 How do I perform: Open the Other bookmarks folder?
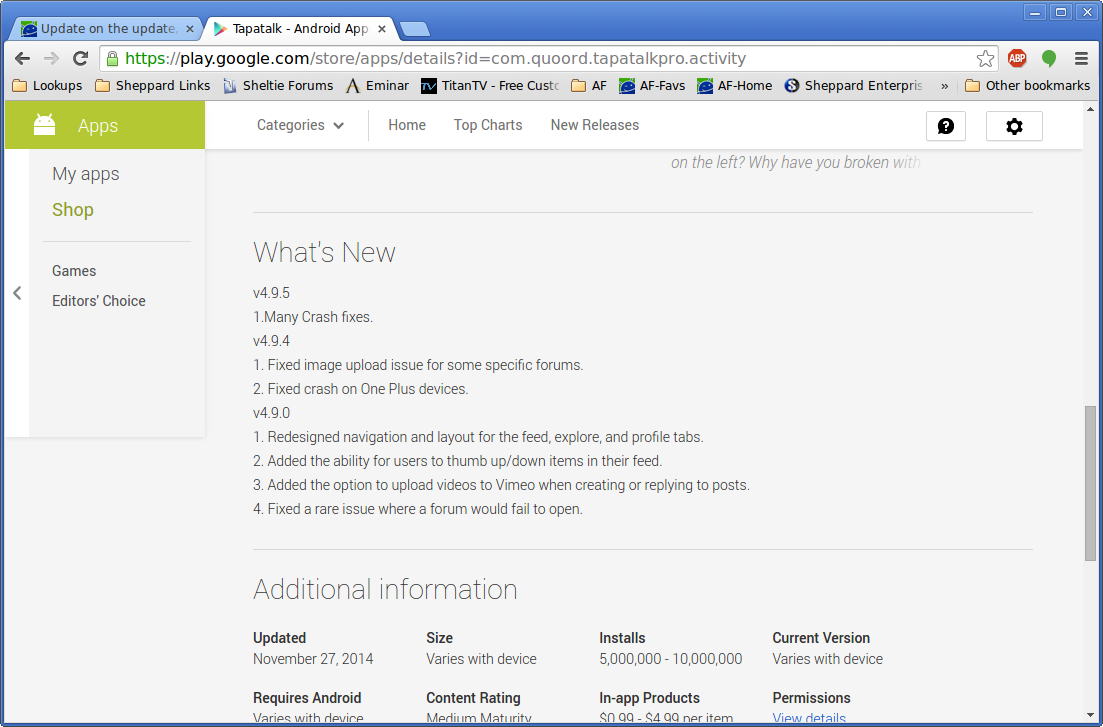(1028, 85)
